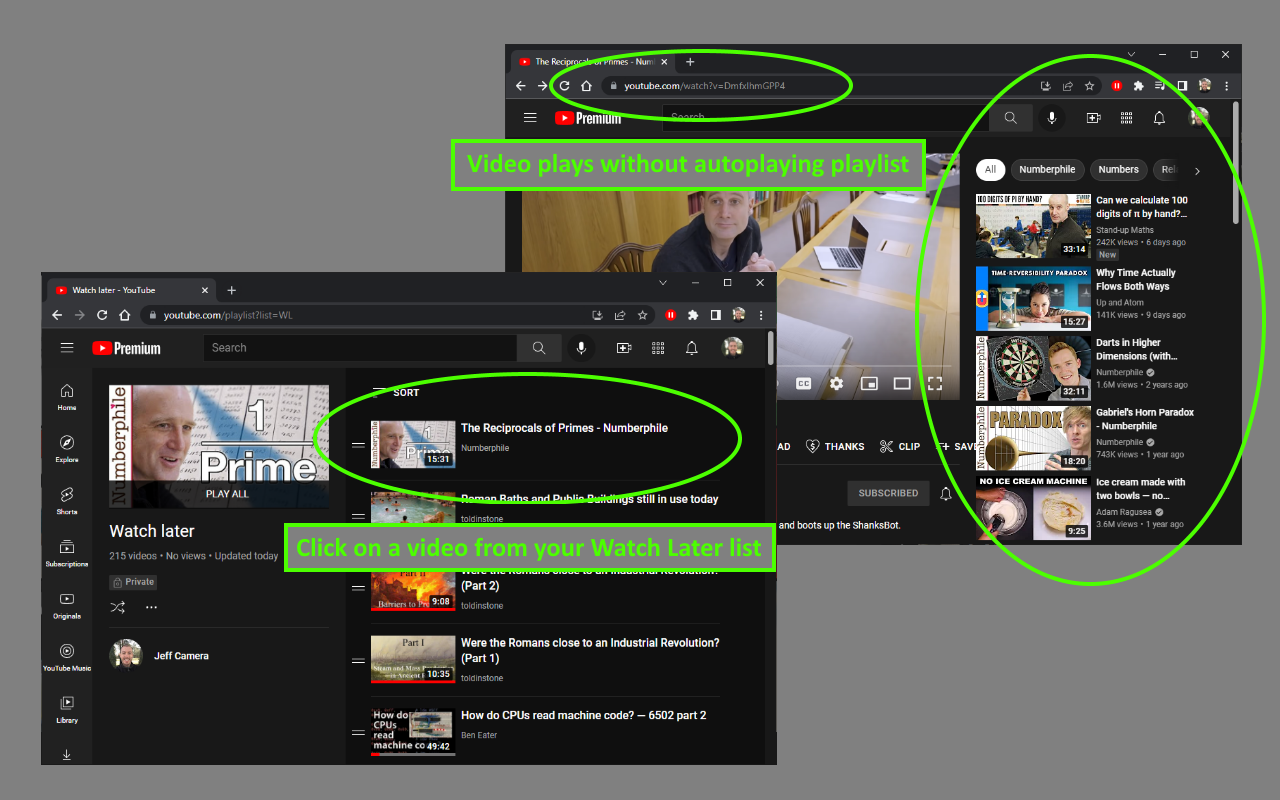Click the search magnifier in Watch later window

click(x=539, y=348)
